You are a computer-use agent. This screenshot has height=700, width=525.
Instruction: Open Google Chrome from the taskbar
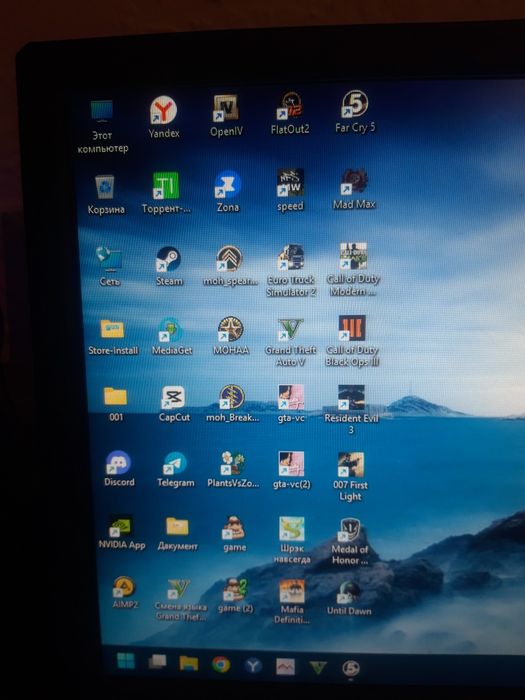221,665
